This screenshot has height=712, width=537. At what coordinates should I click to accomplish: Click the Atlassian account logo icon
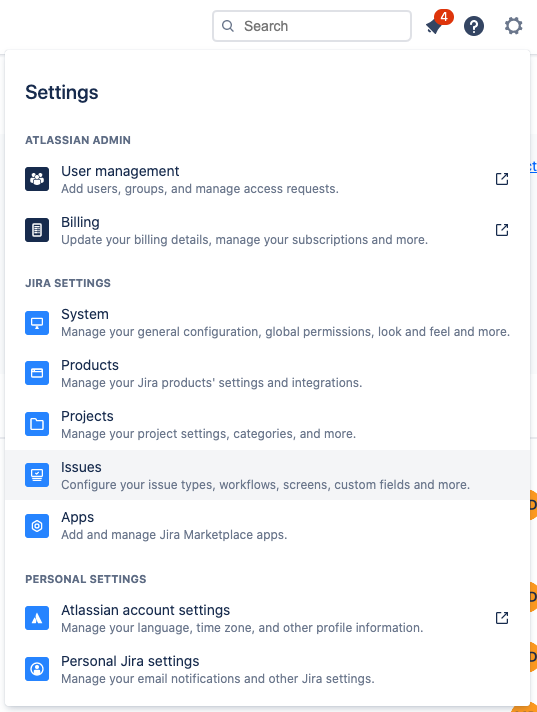tap(37, 618)
